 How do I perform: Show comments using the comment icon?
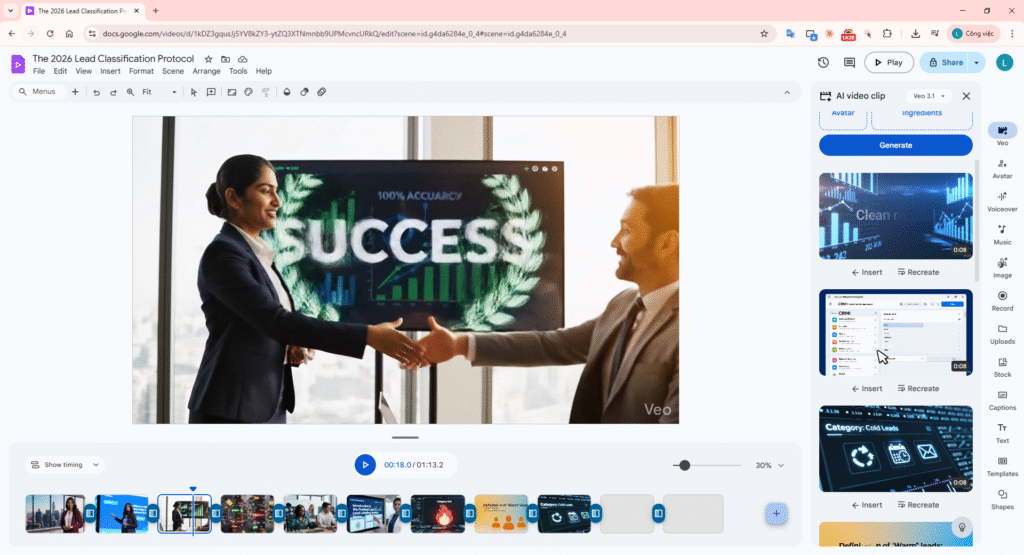pyautogui.click(x=849, y=62)
